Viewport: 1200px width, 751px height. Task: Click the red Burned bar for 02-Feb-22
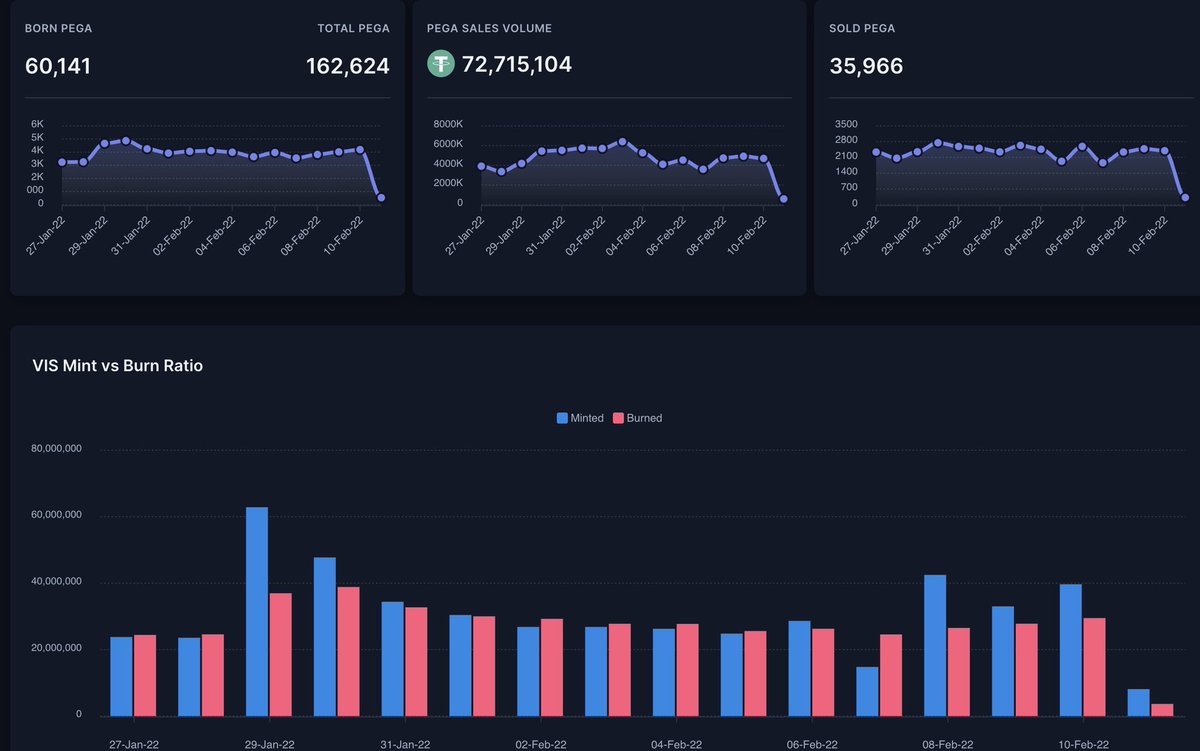click(x=551, y=667)
